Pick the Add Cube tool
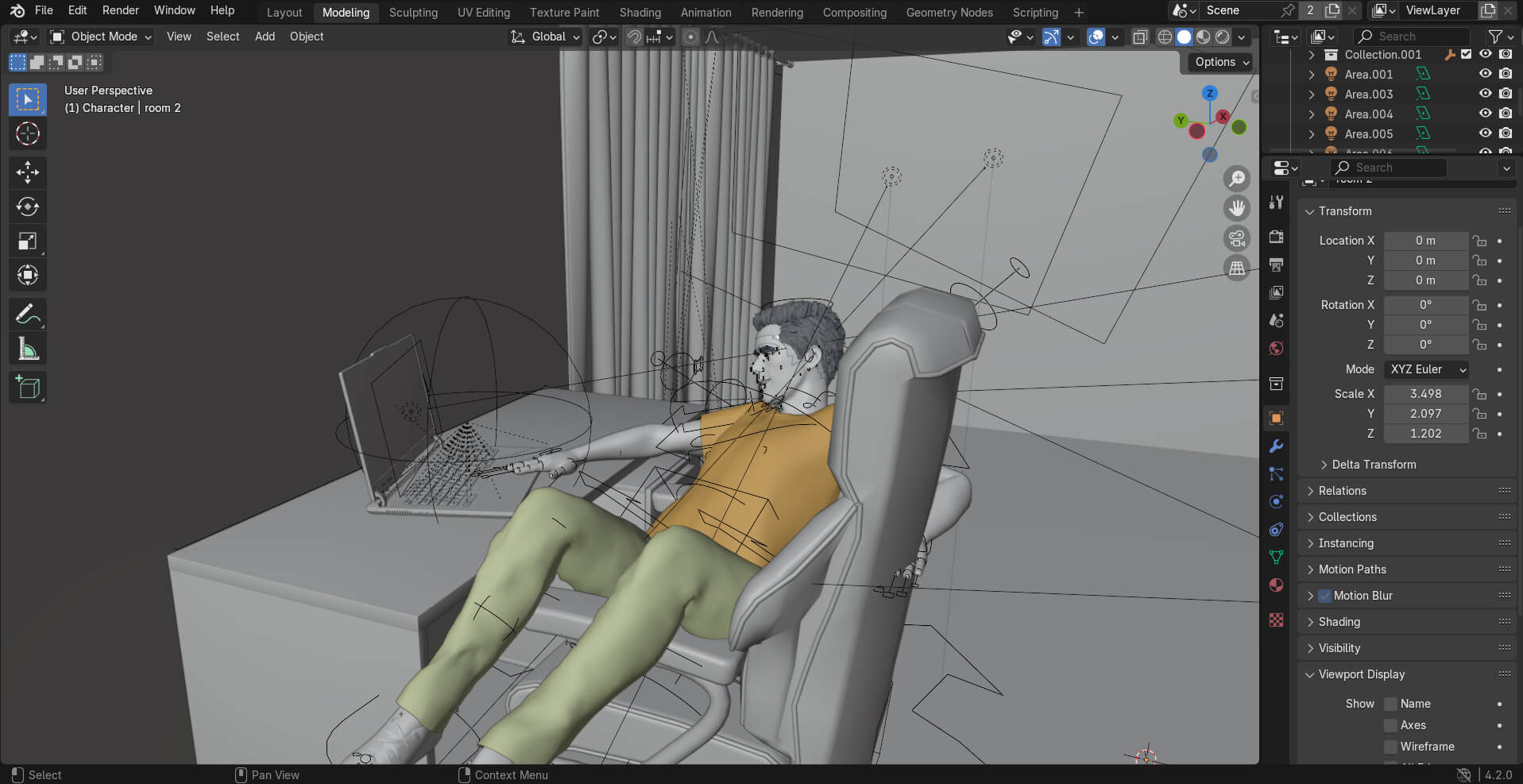Screen dimensions: 1523x784 coord(28,388)
